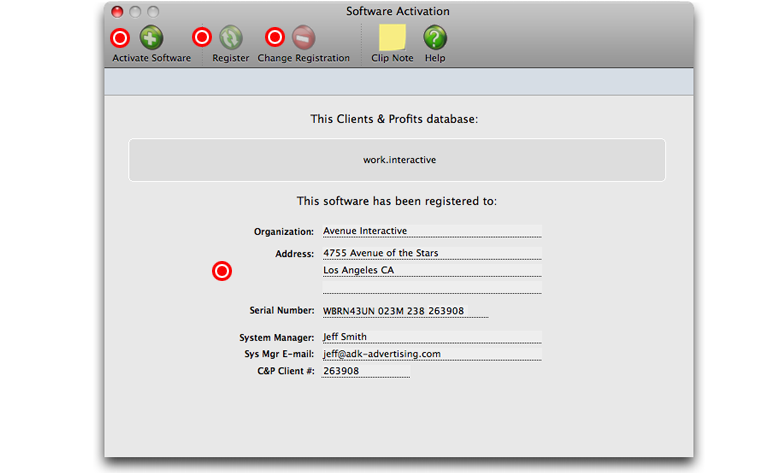Screen dimensions: 776x473
Task: Click the Activate Software toolbar label
Action: click(151, 58)
